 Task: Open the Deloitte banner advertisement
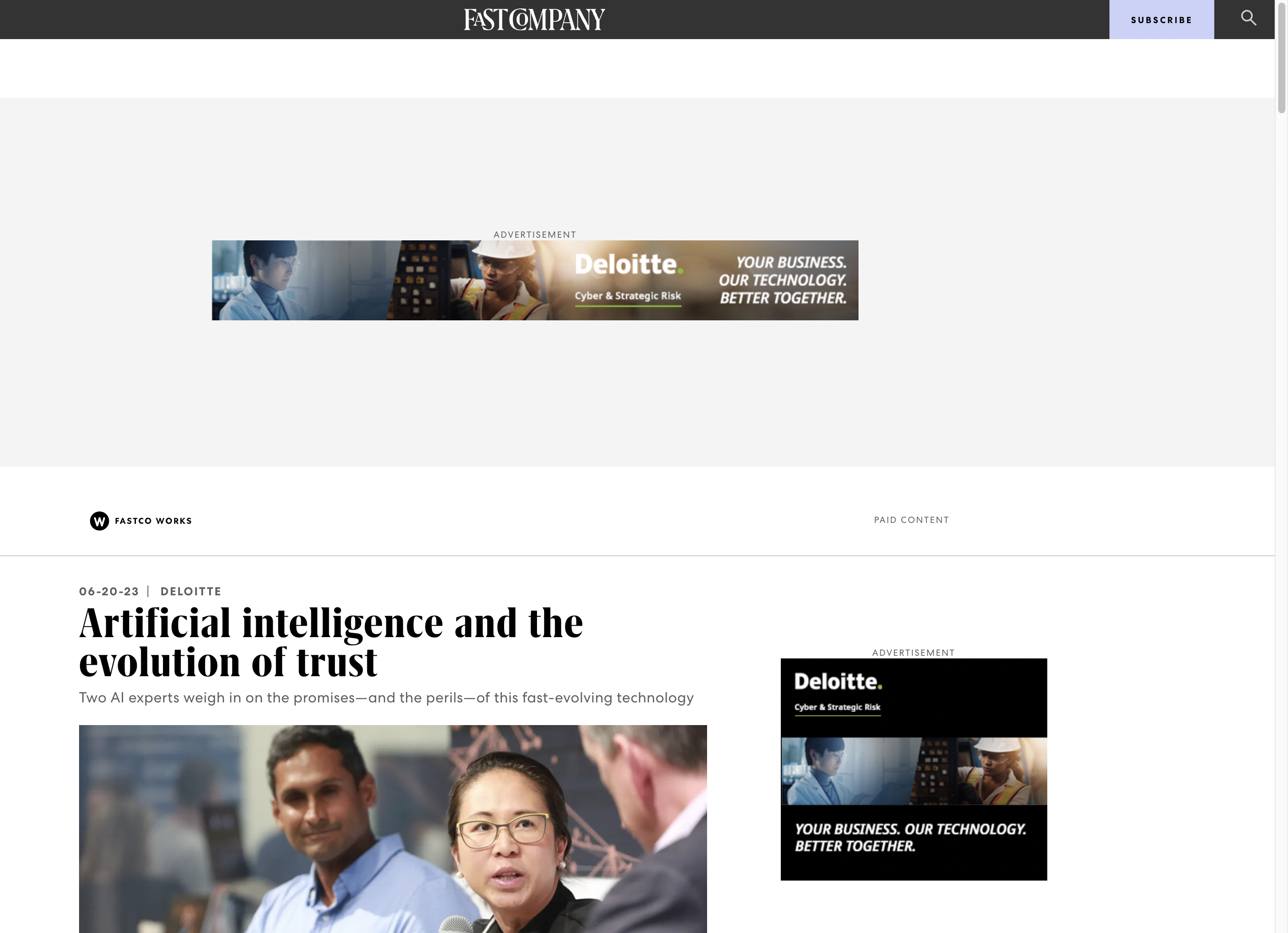coord(535,280)
